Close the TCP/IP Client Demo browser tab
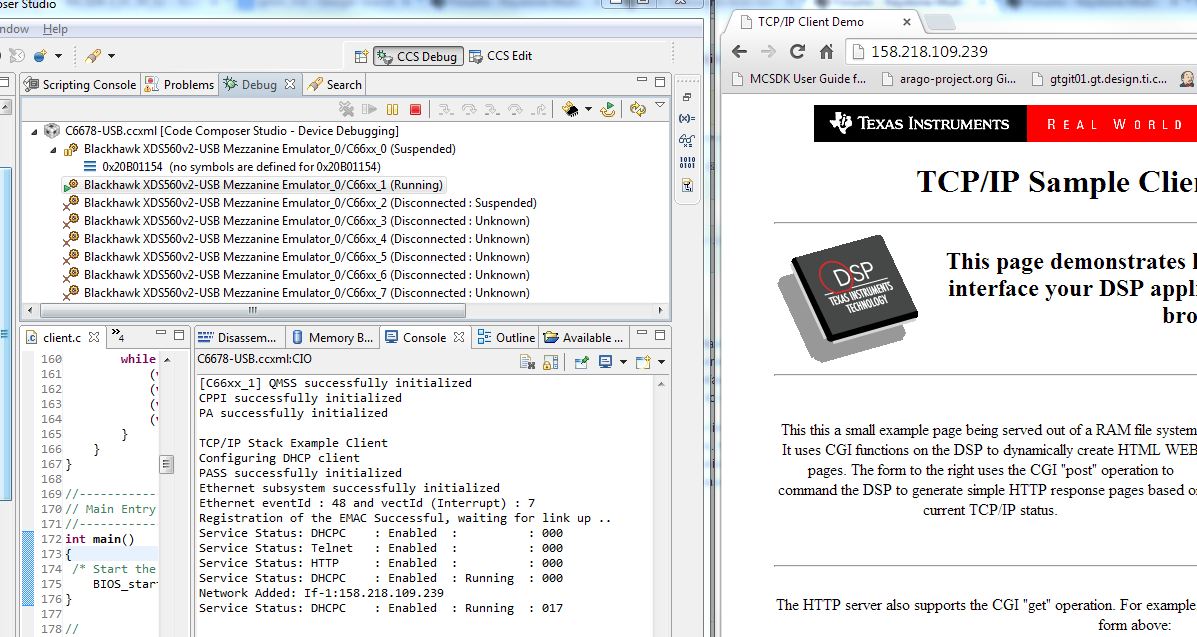 tap(907, 21)
